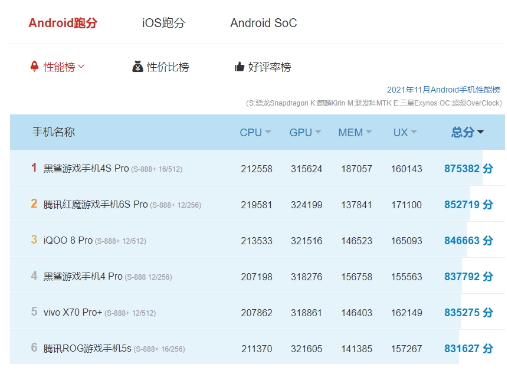The image size is (507, 379).
Task: Select total score 837792 分
Action: pyautogui.click(x=469, y=276)
